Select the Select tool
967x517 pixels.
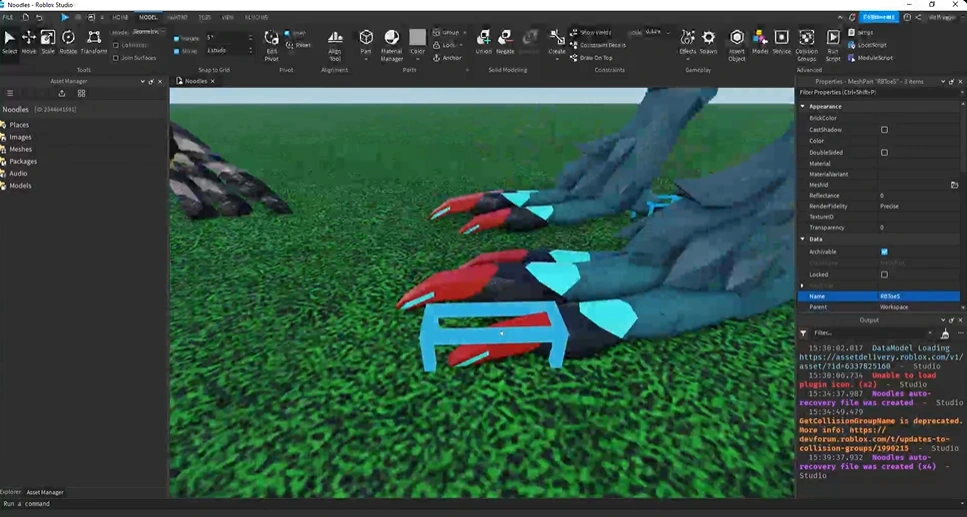pos(9,43)
